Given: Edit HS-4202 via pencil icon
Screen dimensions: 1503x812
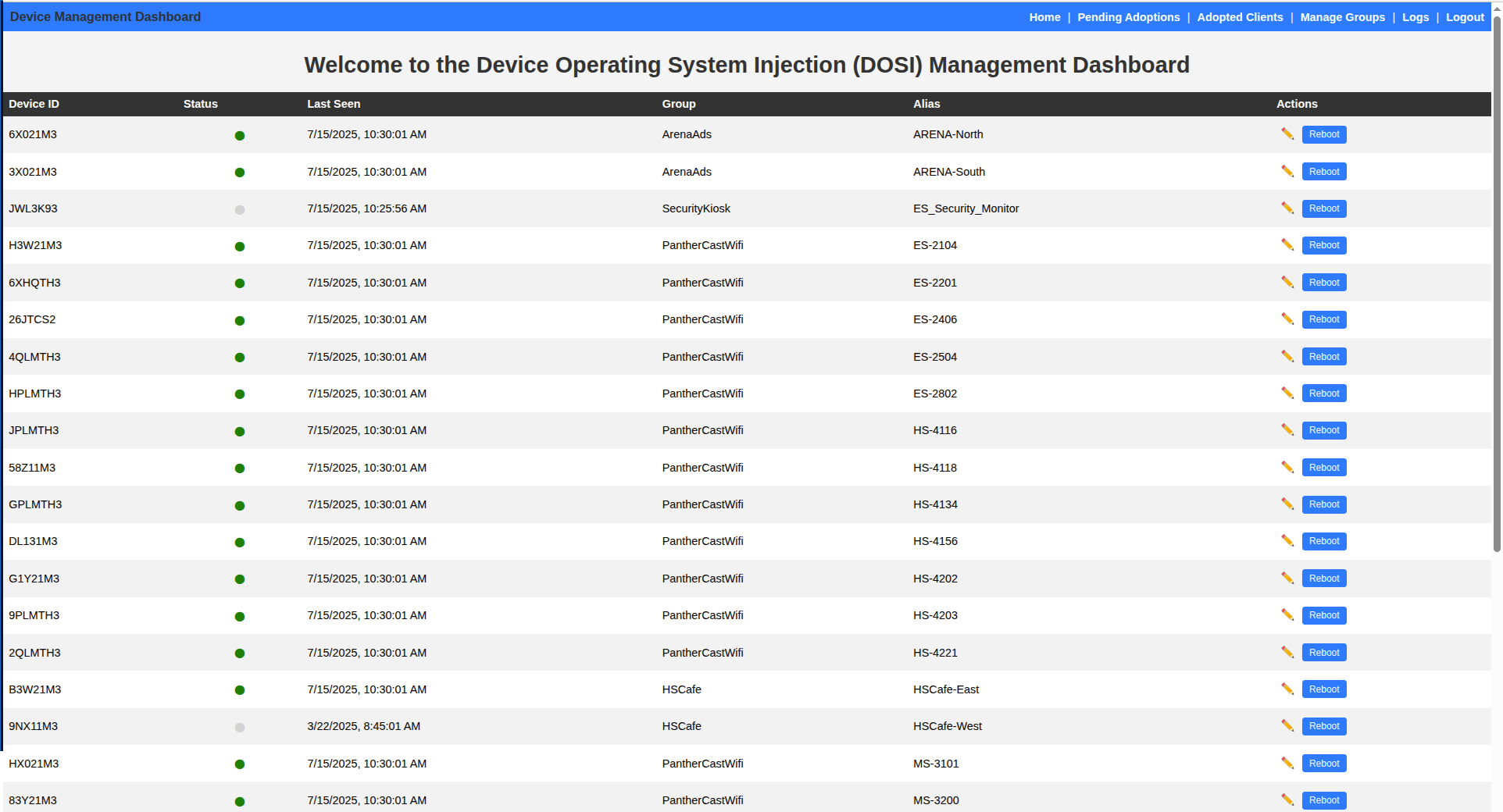Looking at the screenshot, I should tap(1287, 578).
